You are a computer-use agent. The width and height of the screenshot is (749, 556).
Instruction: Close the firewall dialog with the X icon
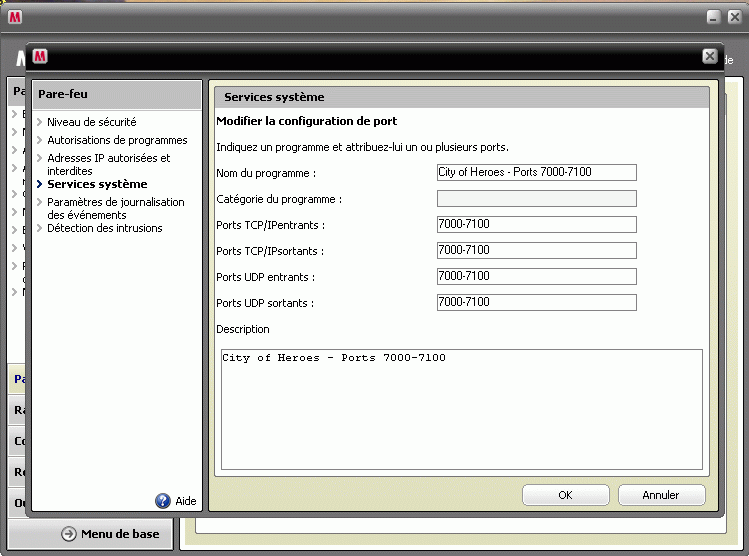coord(710,57)
